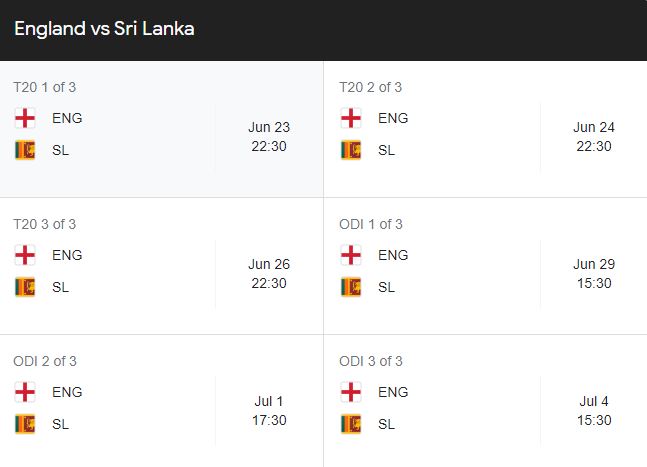Screen dimensions: 647x467
Task: Click England flag in T20 1 of 3
Action: point(25,118)
